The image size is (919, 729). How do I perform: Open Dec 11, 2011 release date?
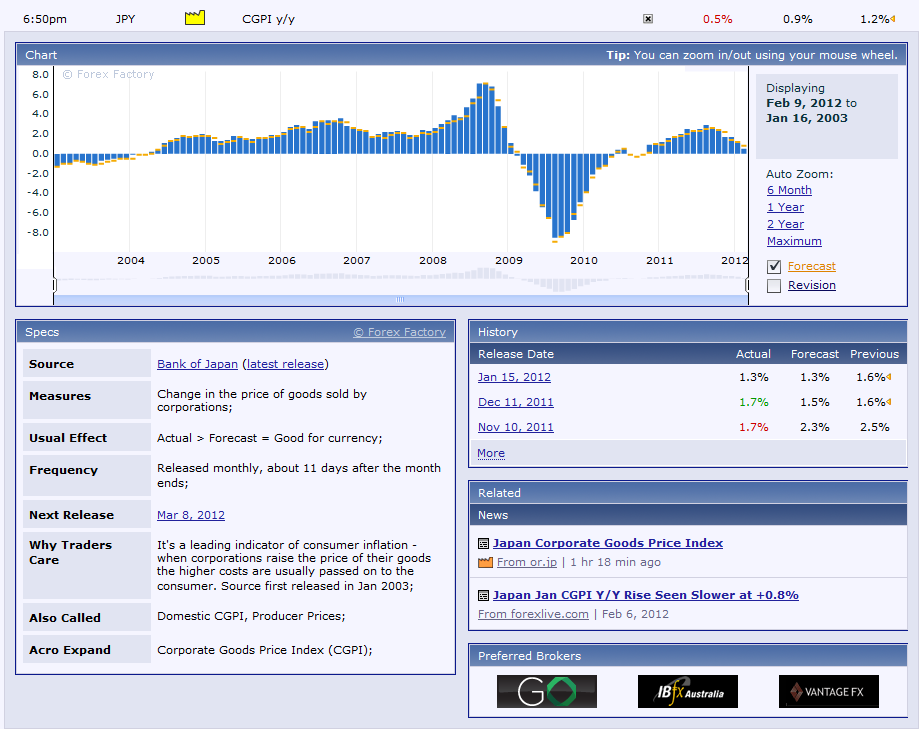[x=516, y=402]
